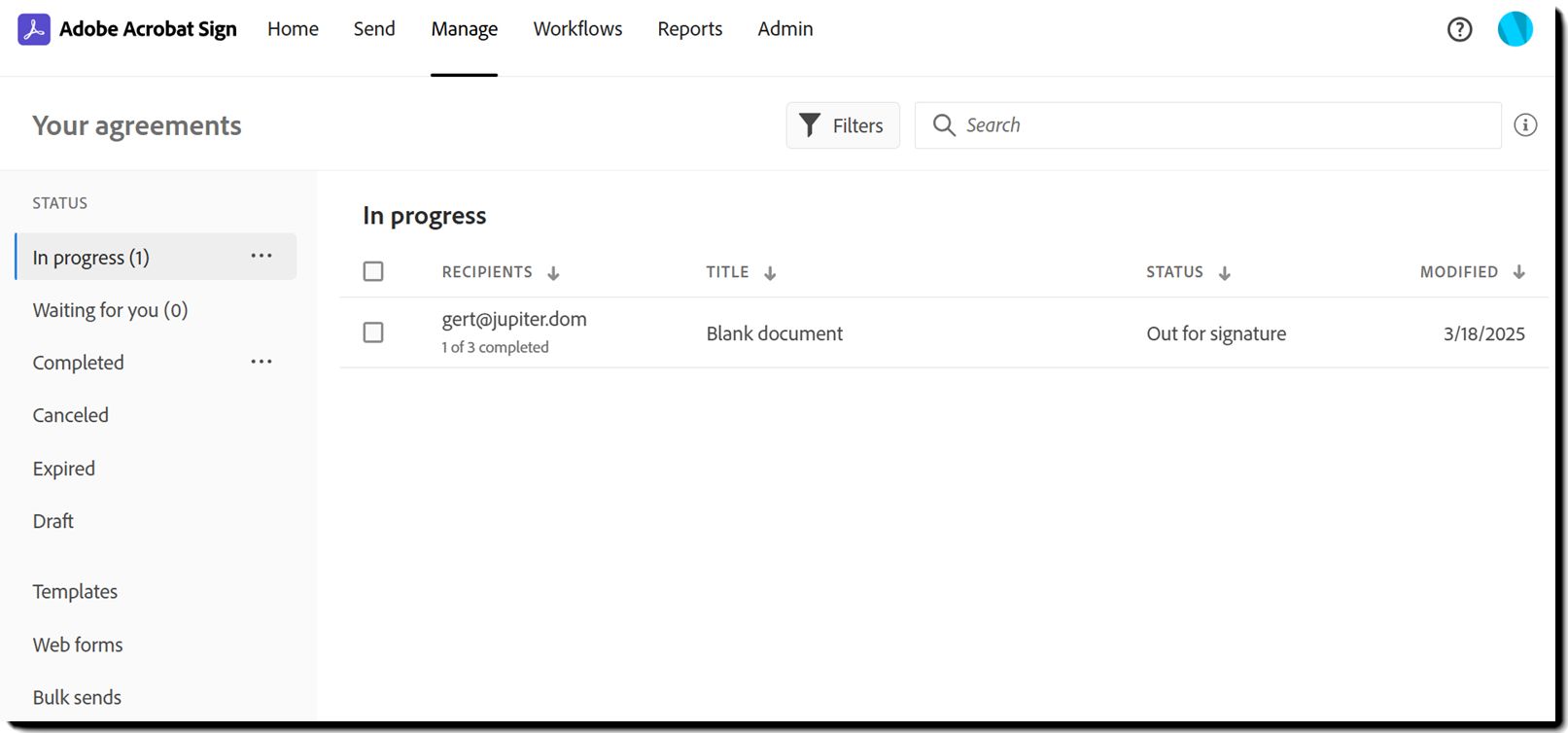
Task: Click the 1 of 3 completed text
Action: (495, 347)
